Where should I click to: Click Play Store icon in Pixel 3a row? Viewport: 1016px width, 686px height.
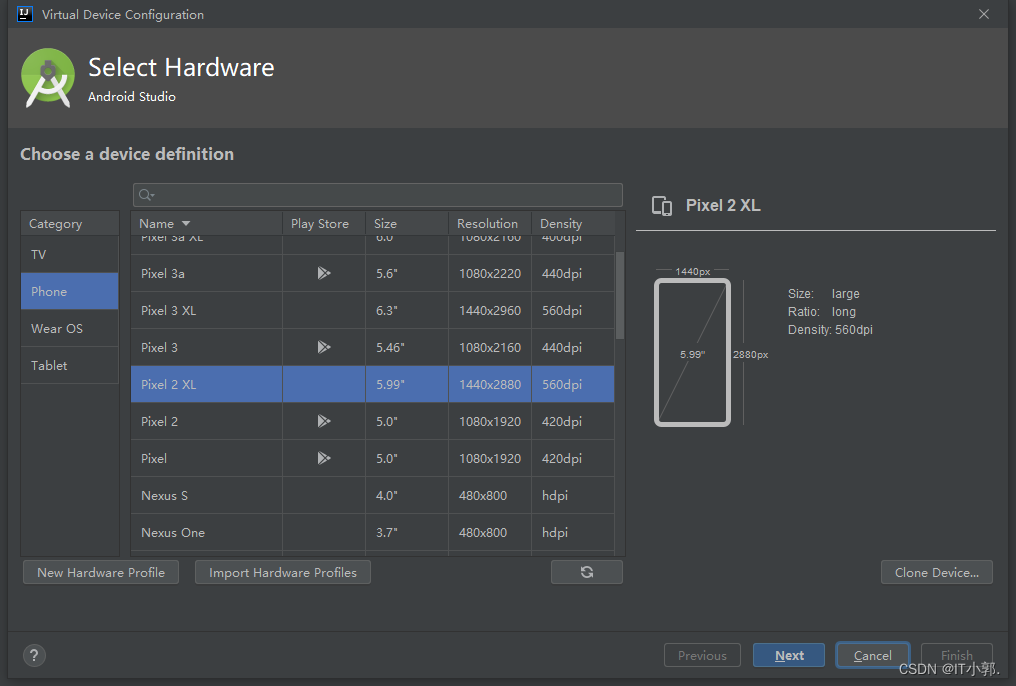click(324, 273)
